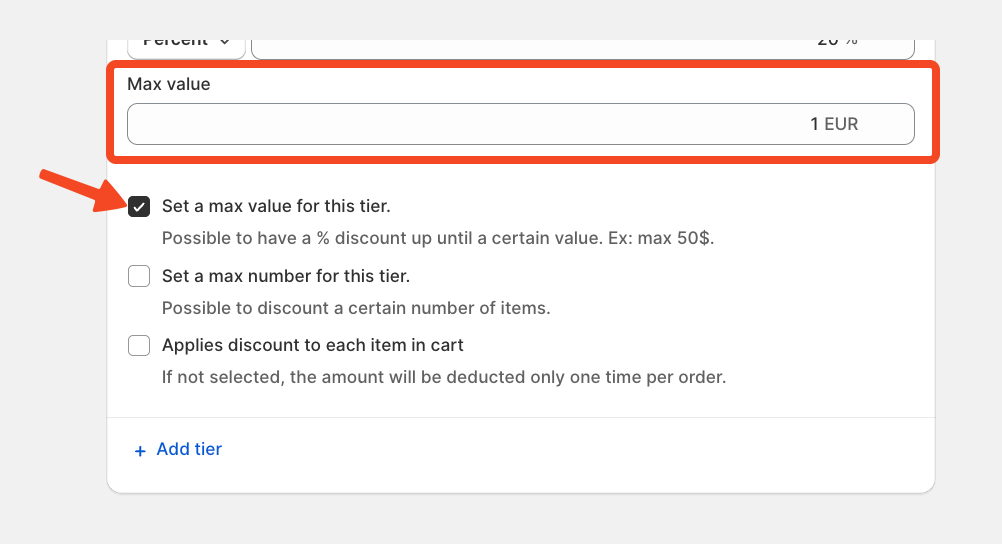Click the 'Possible to discount a certain number of items.' description

click(x=356, y=308)
